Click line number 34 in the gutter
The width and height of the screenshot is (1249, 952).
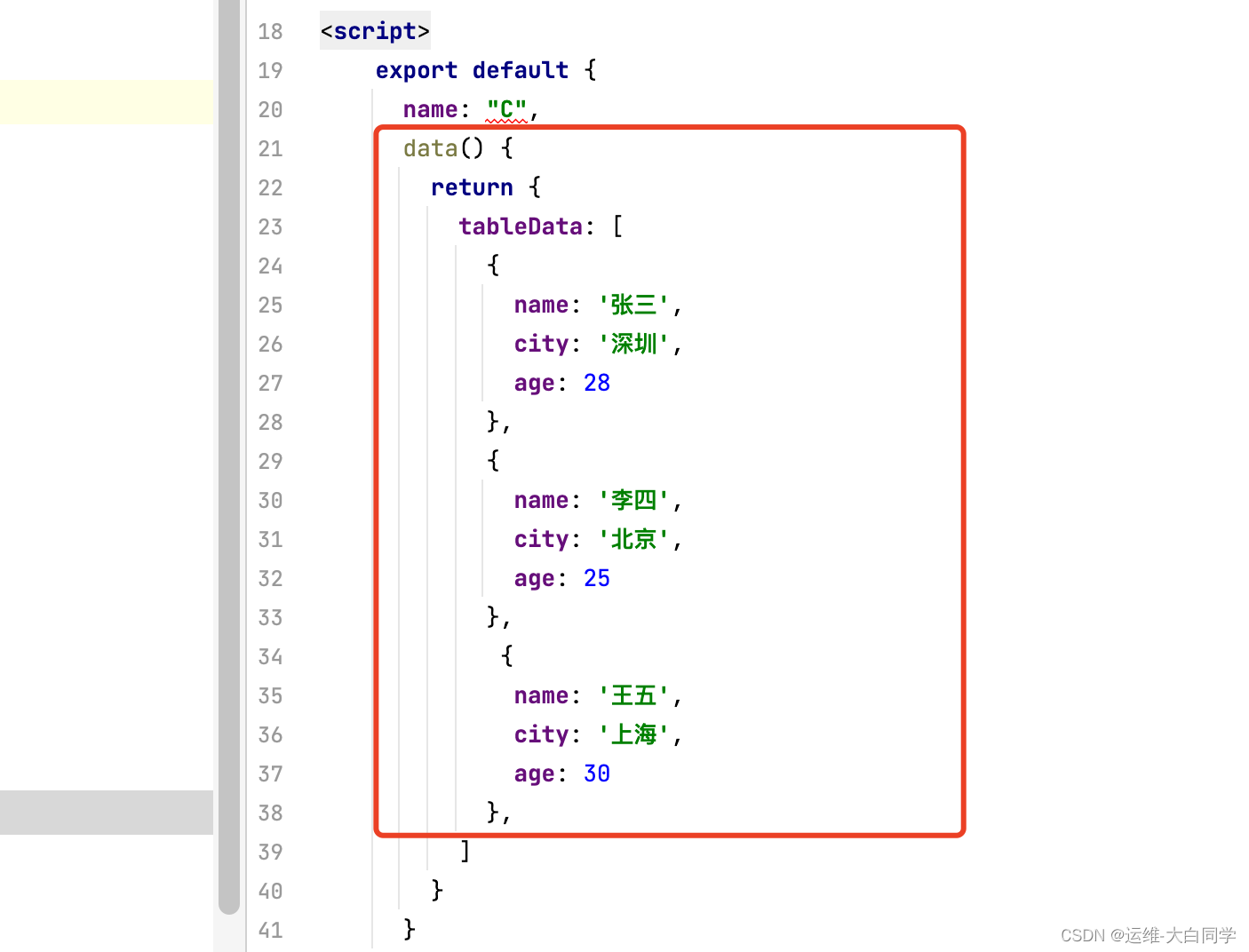click(x=270, y=656)
